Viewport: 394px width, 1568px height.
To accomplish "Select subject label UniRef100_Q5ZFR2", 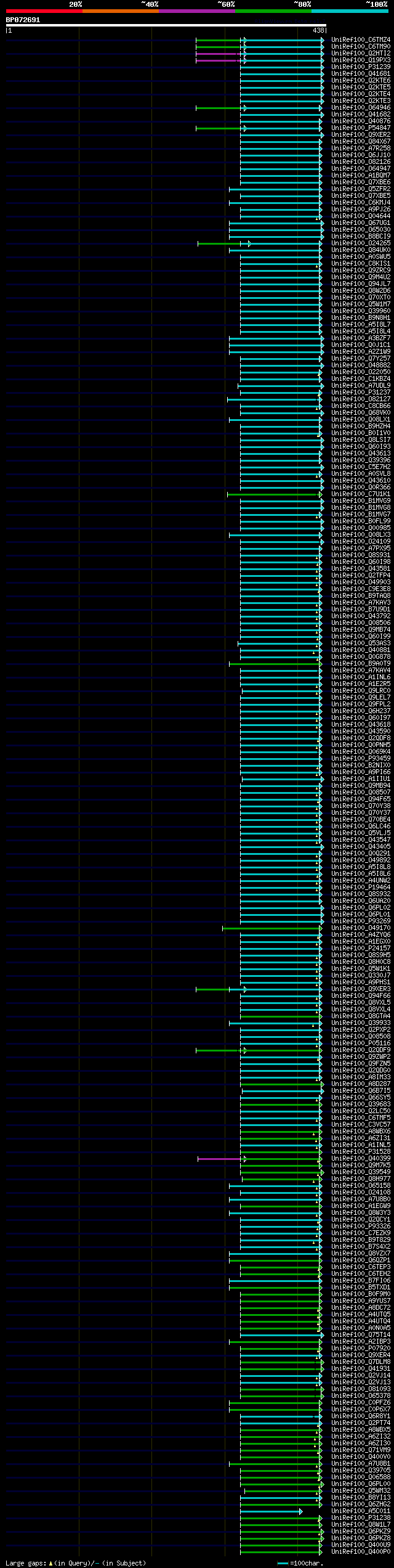I will point(361,189).
